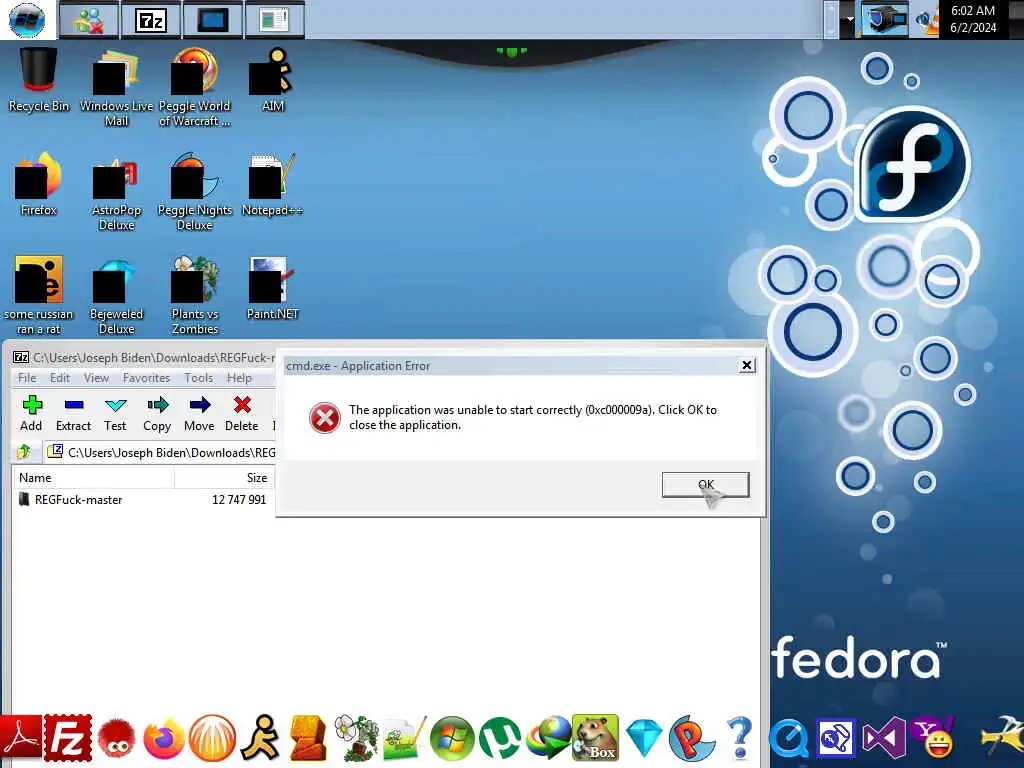
Task: Open the 7-Zip Favorites menu
Action: point(146,378)
